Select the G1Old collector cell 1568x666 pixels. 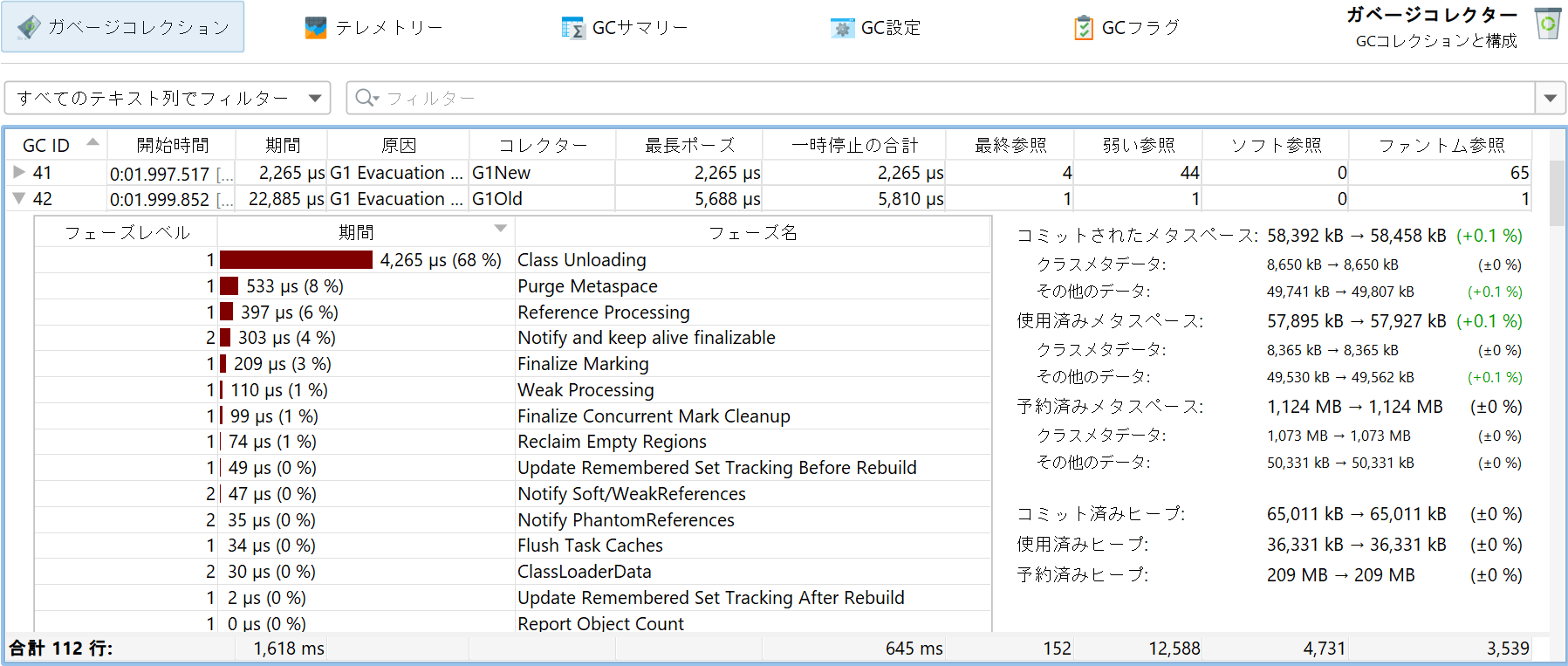[543, 199]
